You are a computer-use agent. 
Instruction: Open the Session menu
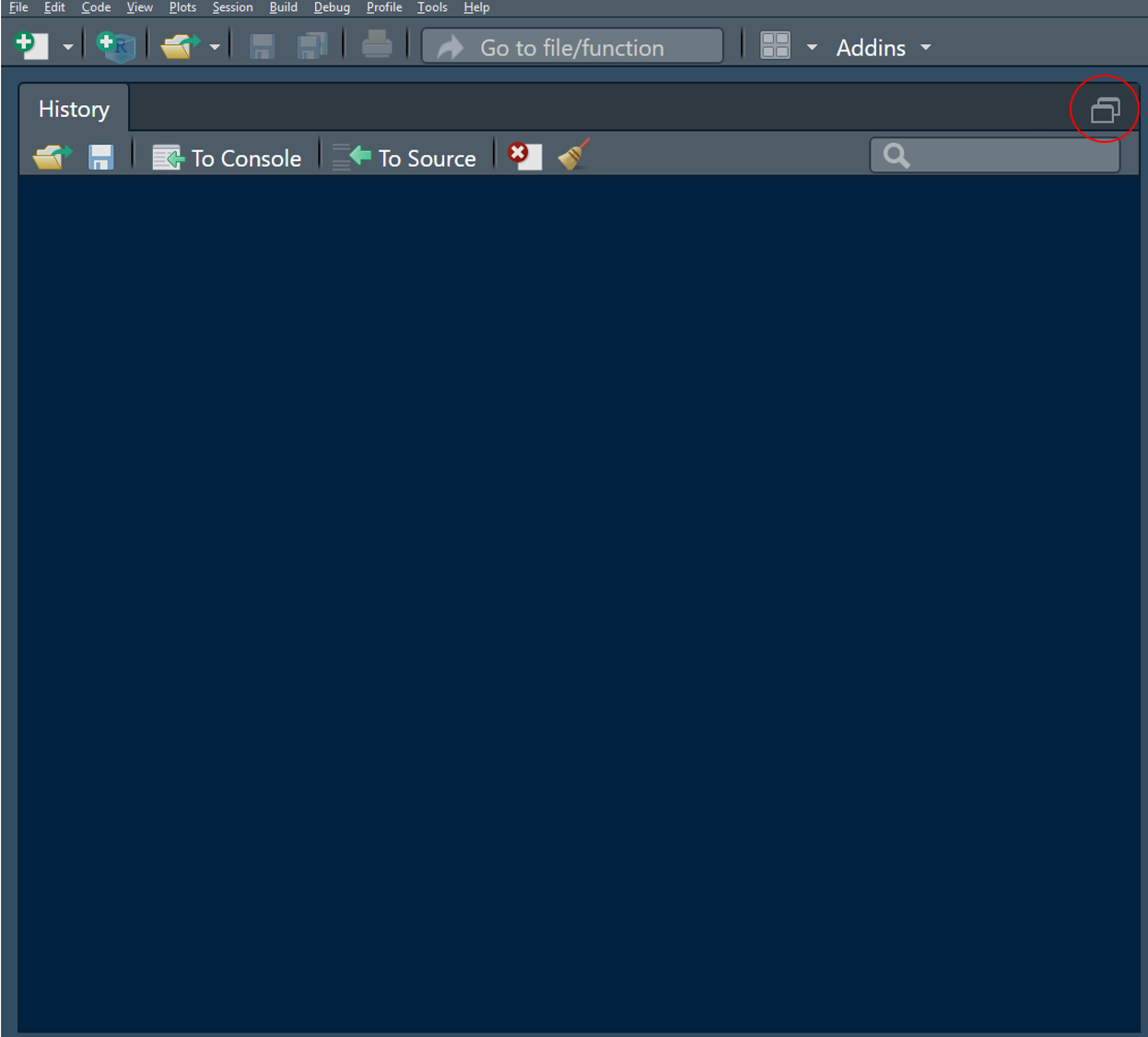pos(232,7)
